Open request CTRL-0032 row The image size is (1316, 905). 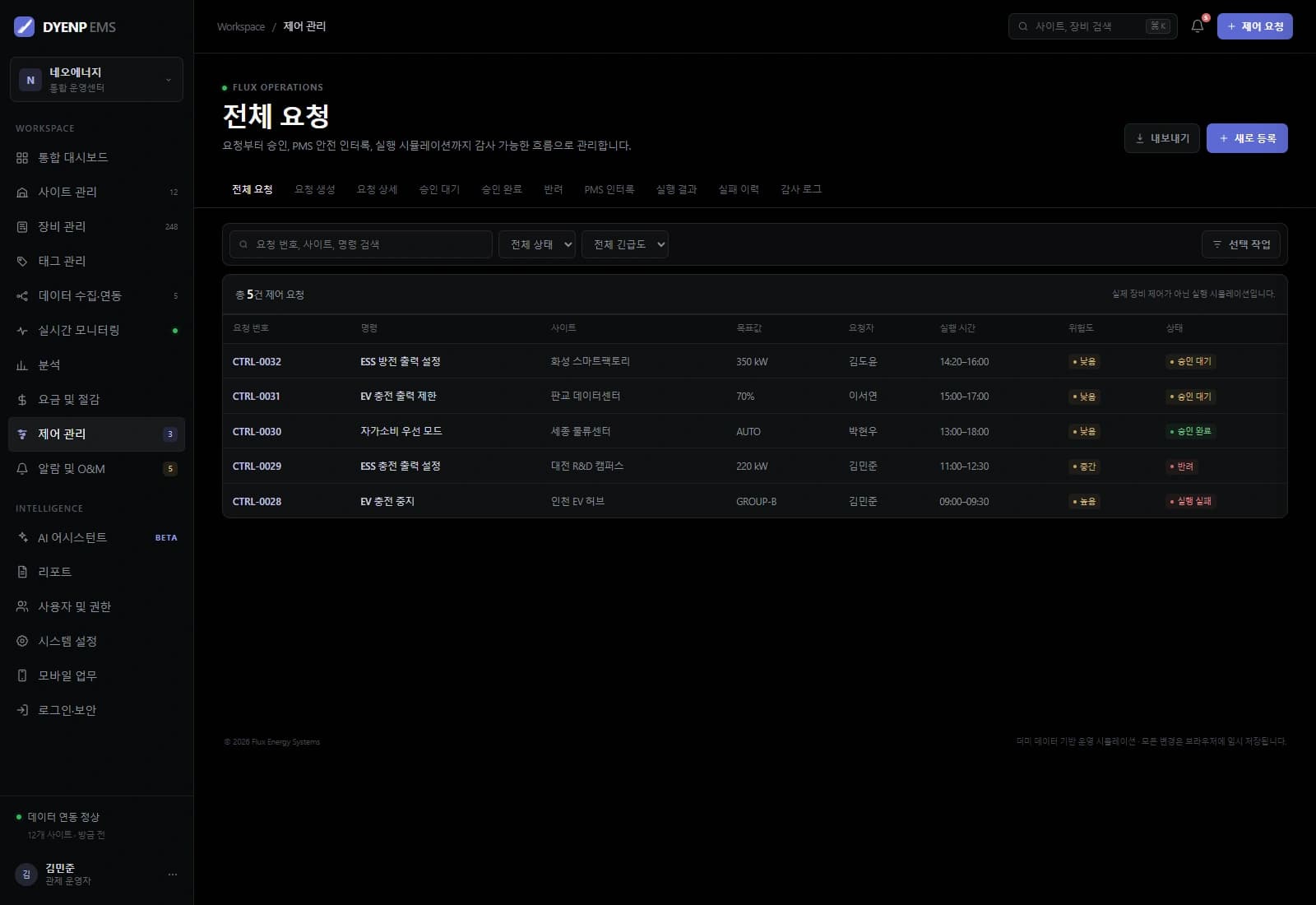click(x=755, y=361)
